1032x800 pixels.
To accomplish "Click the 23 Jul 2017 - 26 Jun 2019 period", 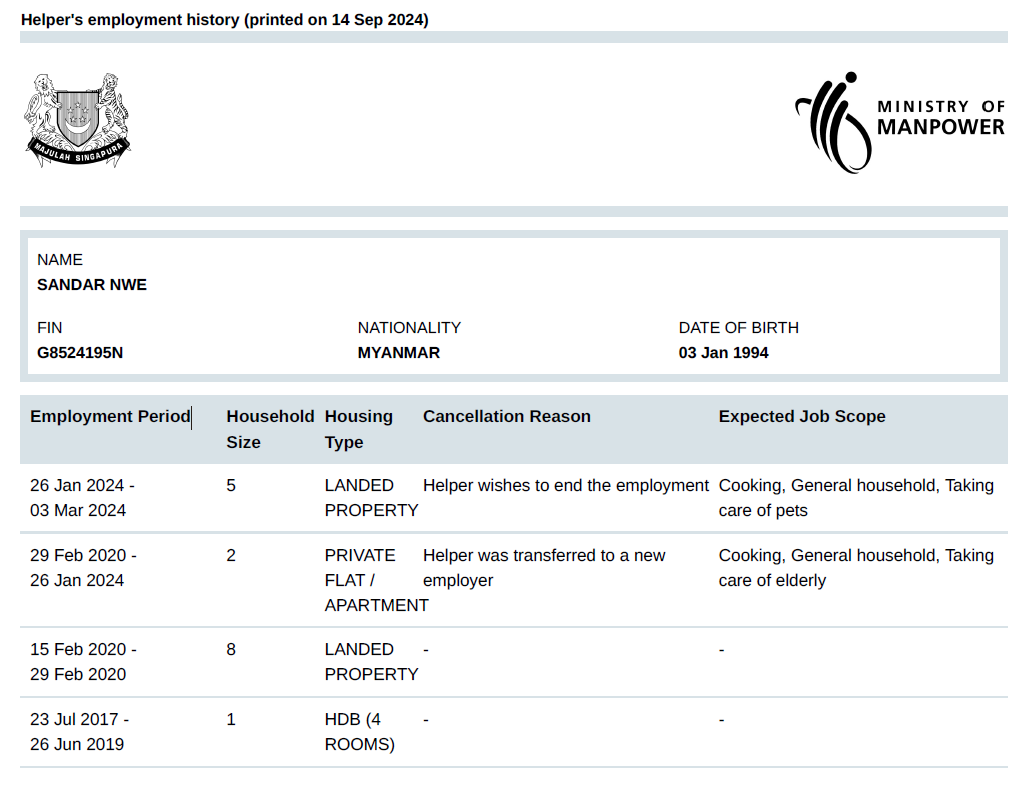I will pos(79,732).
